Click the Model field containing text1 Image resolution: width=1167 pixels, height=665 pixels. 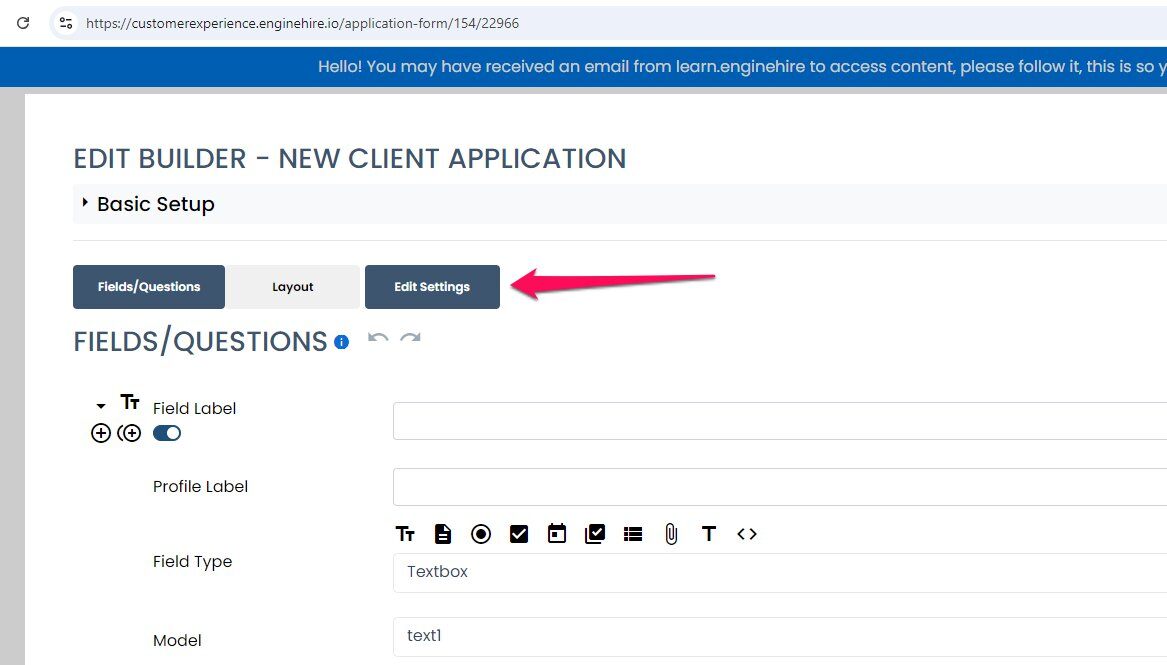point(780,636)
